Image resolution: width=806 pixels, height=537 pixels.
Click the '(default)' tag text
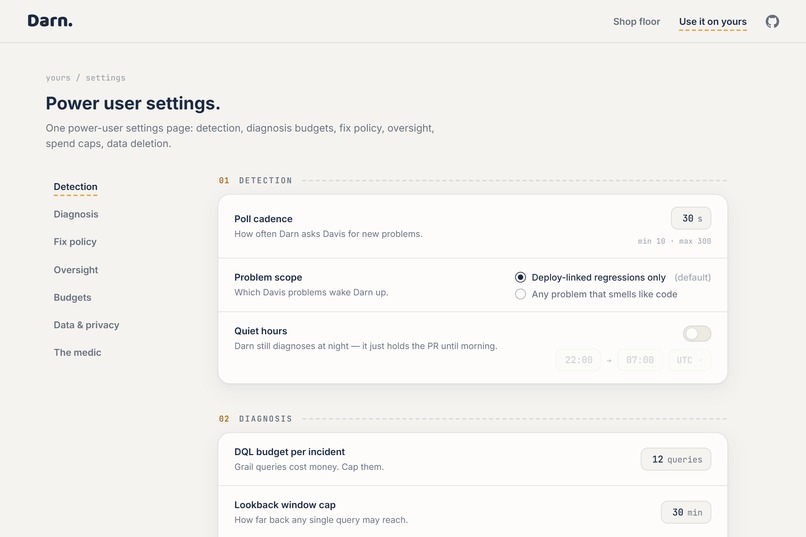(692, 277)
